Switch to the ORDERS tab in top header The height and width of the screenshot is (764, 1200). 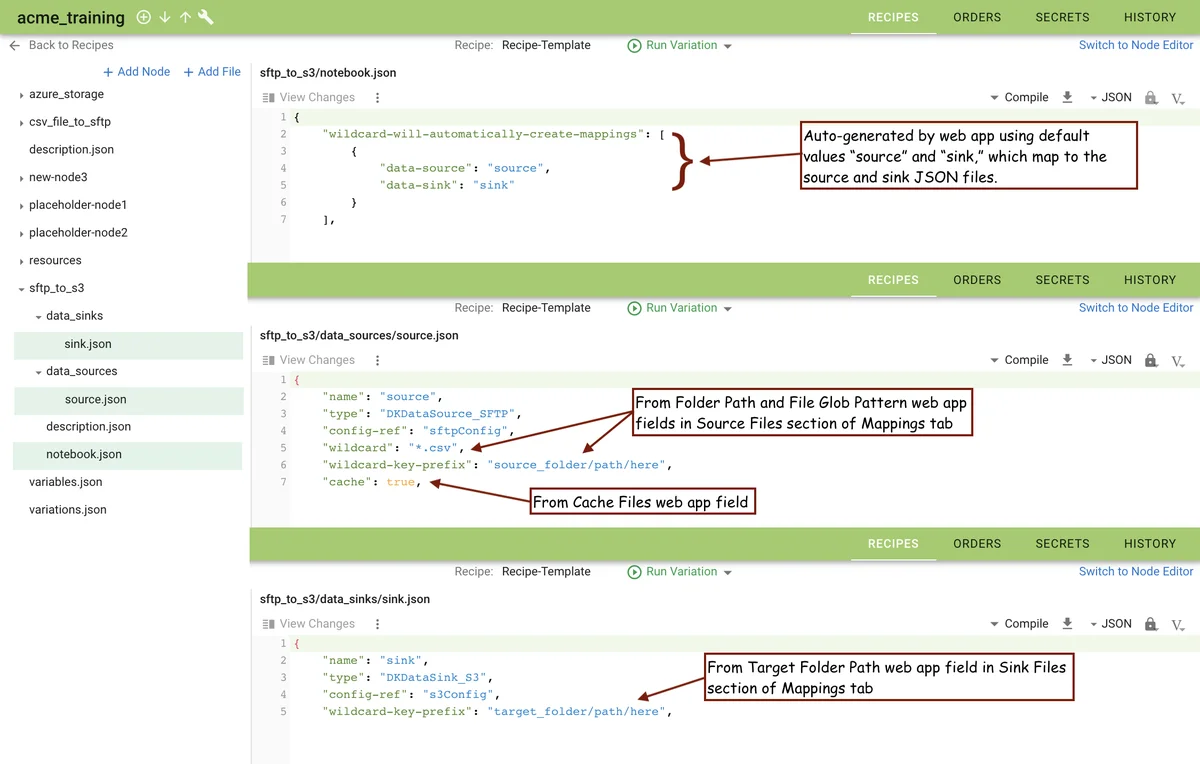tap(977, 17)
